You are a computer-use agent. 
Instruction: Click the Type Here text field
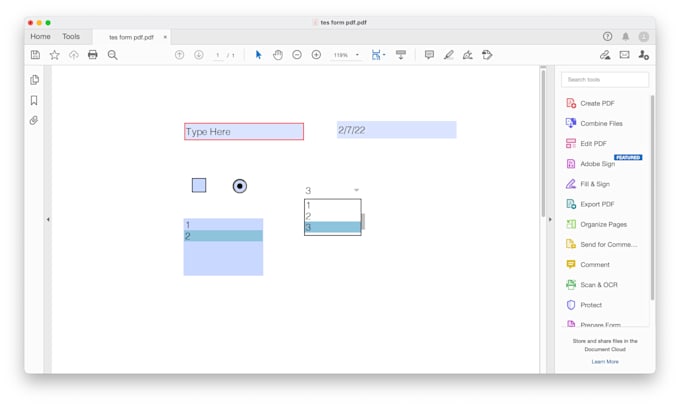coord(244,131)
